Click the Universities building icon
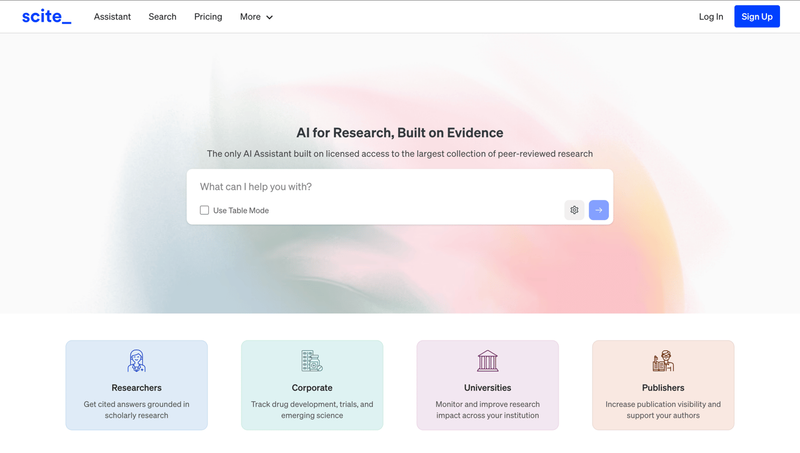The image size is (800, 453). [487, 361]
